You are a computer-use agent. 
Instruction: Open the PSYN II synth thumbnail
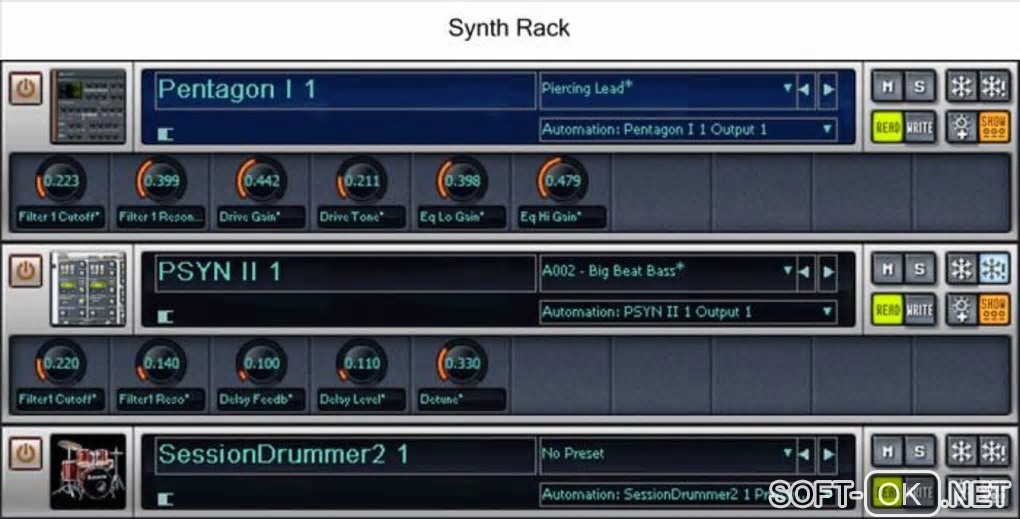coord(88,289)
